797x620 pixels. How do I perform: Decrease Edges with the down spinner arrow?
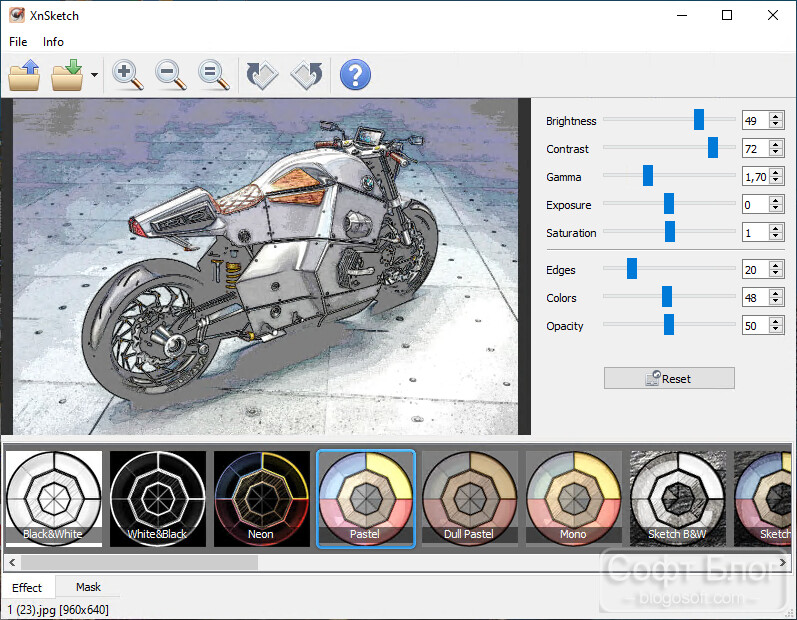coord(776,274)
